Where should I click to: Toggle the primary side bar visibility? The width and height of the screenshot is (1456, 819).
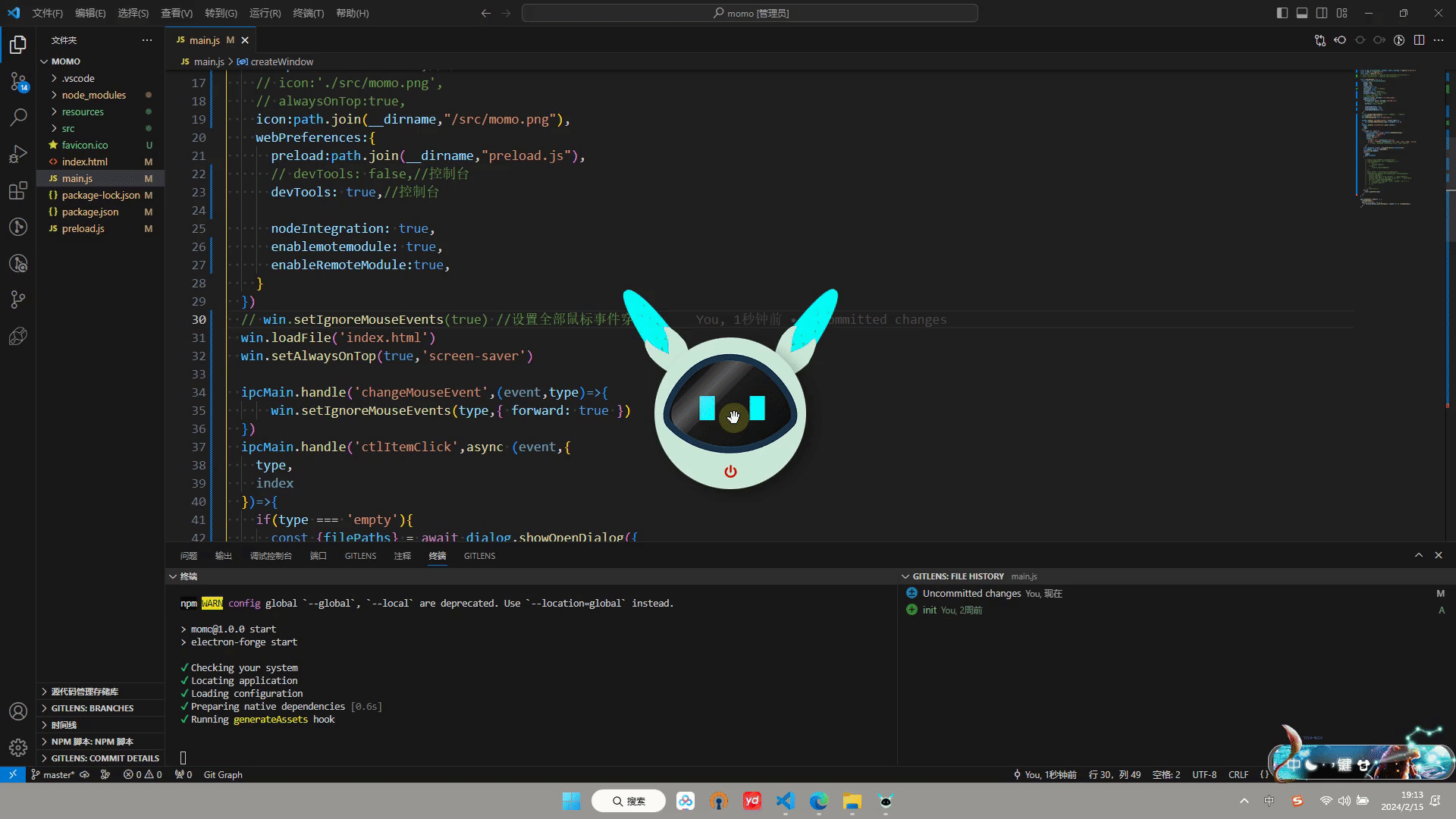[1282, 13]
